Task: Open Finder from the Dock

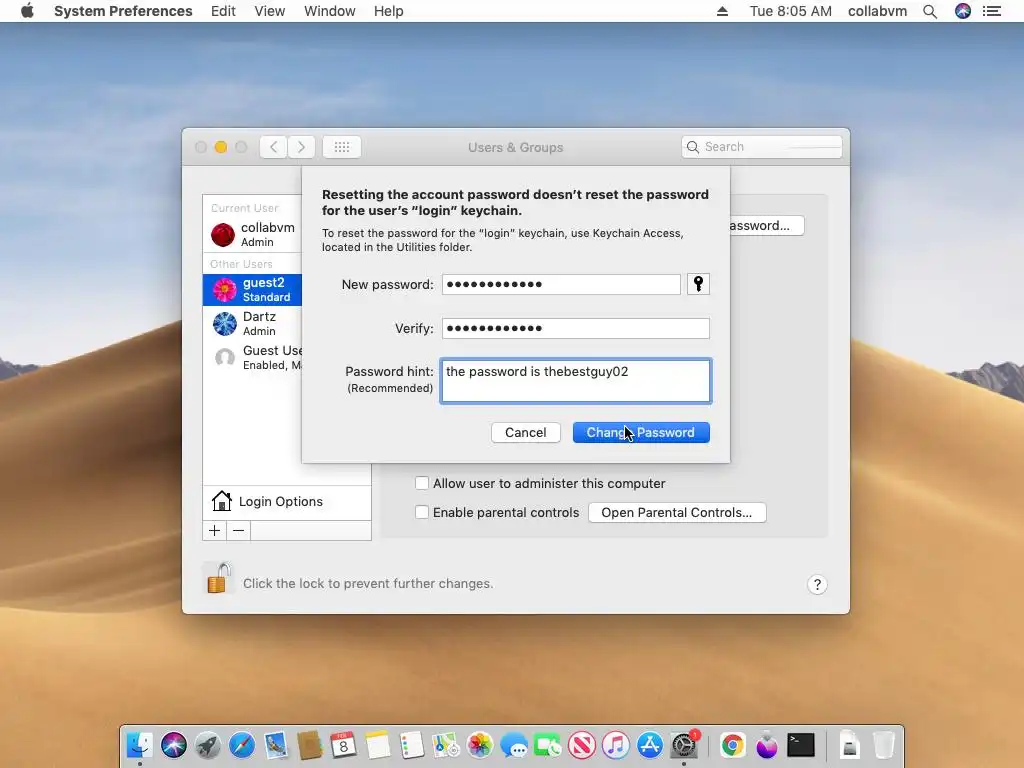Action: pos(140,745)
